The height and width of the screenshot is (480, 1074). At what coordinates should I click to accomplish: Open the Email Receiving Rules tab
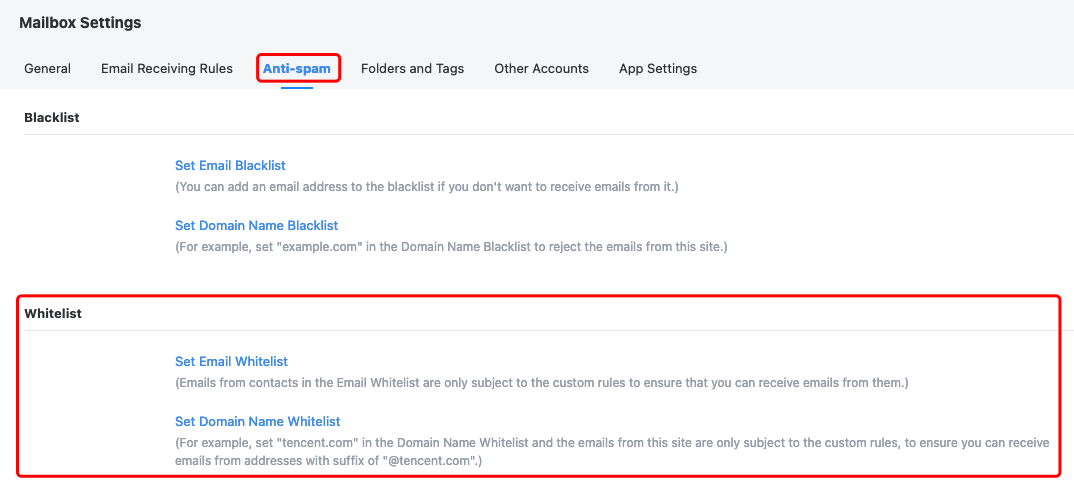(x=167, y=69)
